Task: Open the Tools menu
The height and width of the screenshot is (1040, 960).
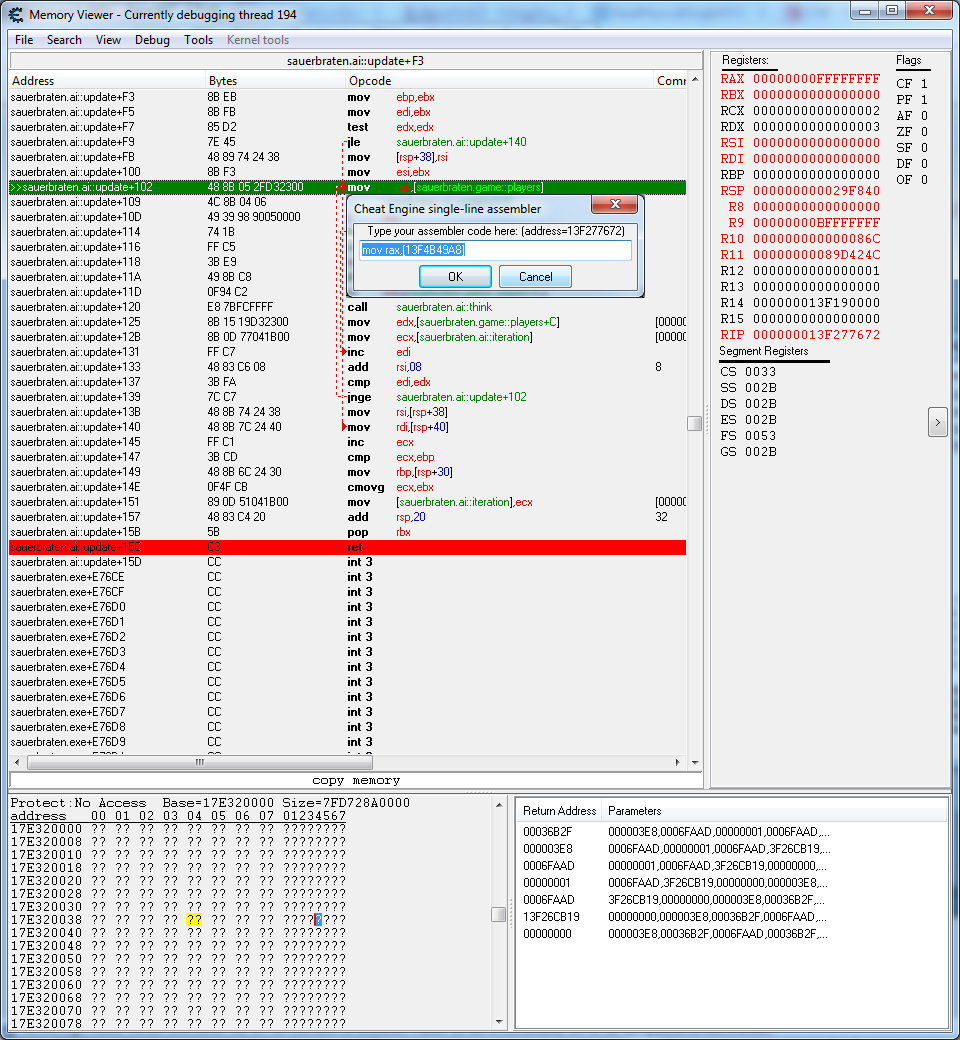Action: tap(198, 40)
